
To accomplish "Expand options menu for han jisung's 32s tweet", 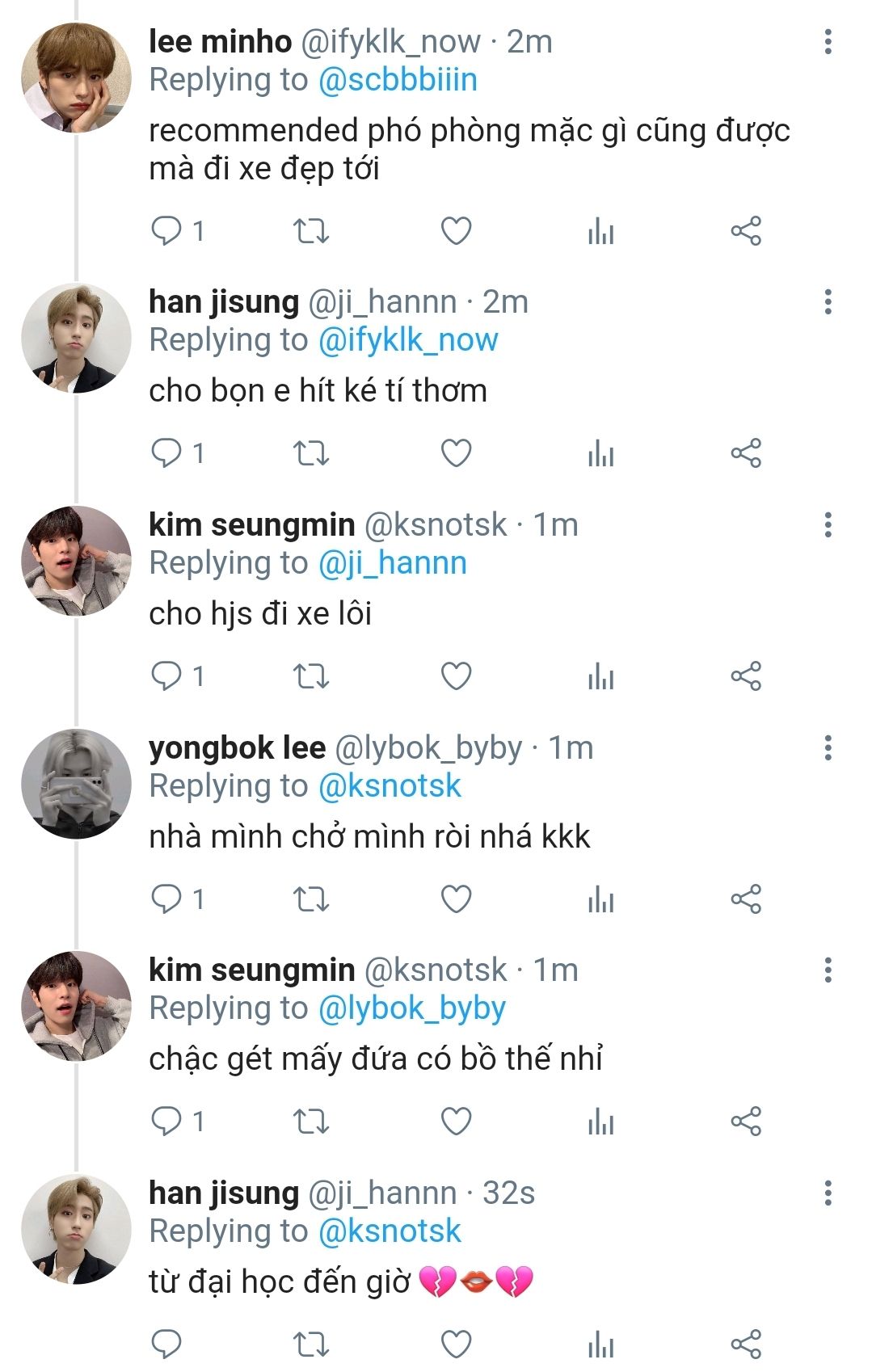I will click(x=828, y=1193).
